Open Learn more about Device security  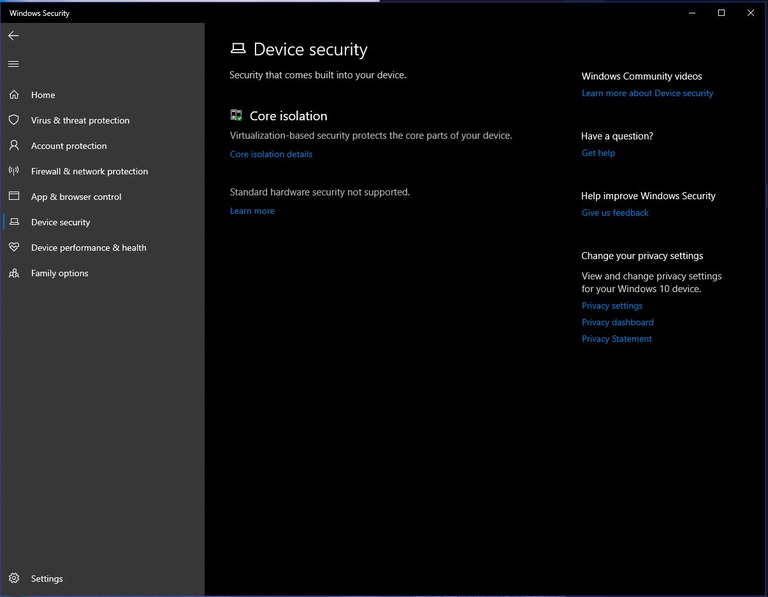pyautogui.click(x=647, y=93)
